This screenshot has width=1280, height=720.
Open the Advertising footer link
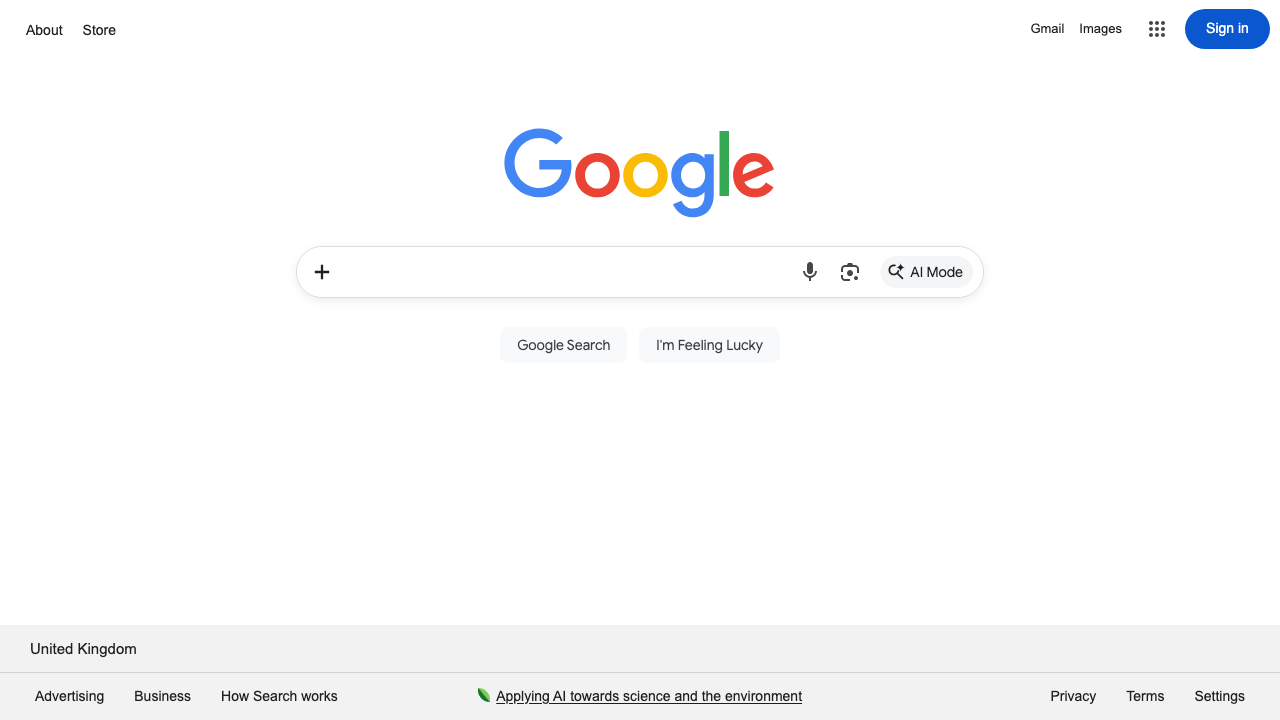69,696
